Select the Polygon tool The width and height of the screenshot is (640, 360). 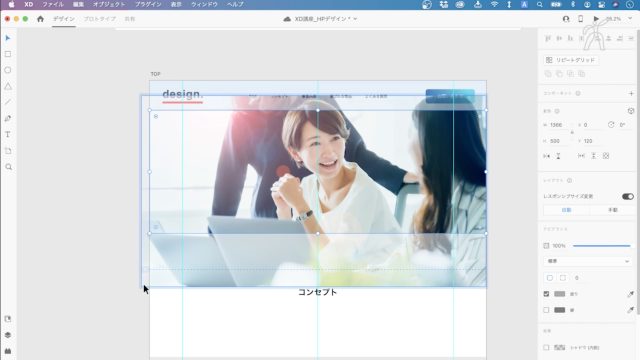click(x=8, y=86)
